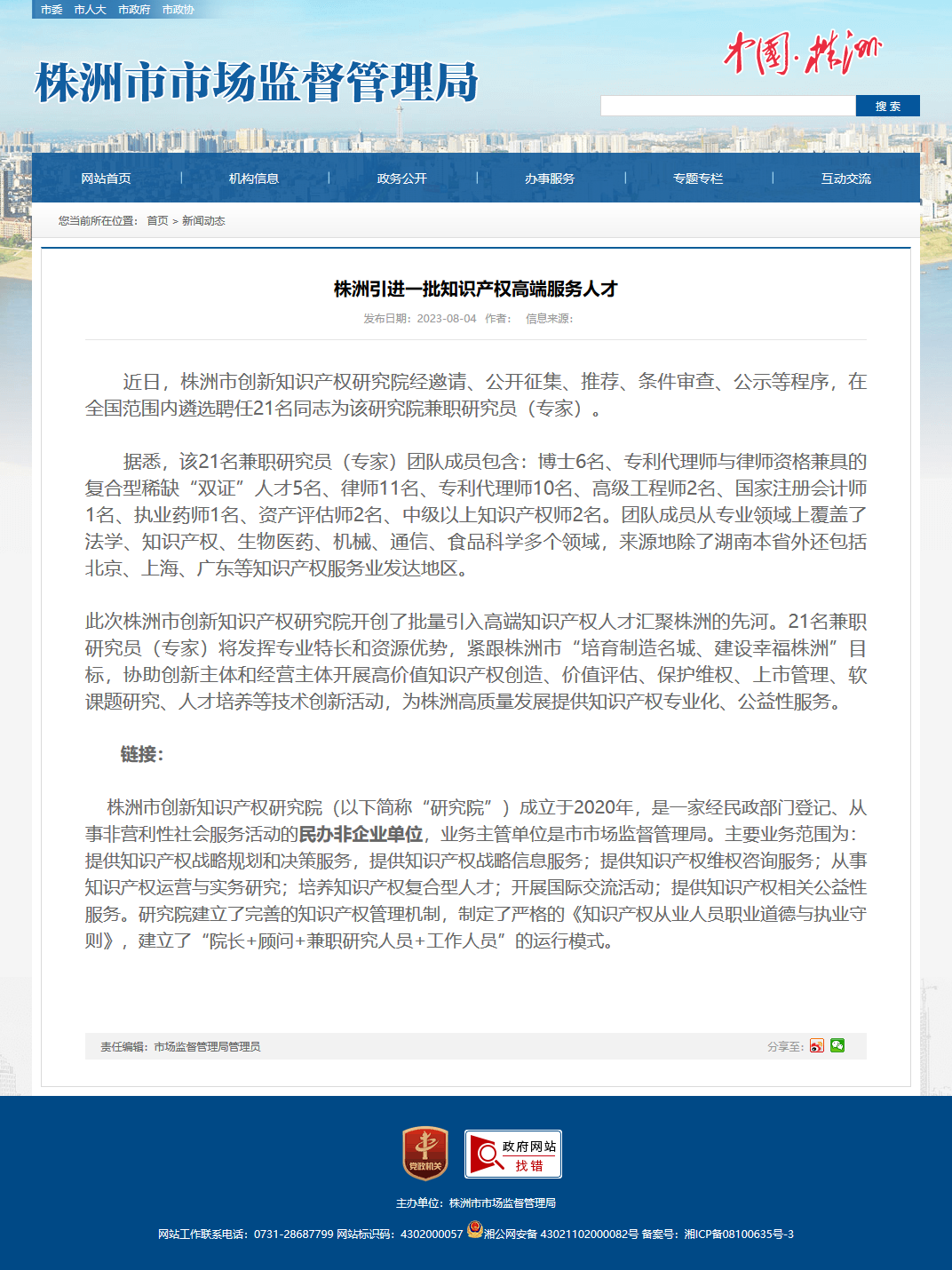The image size is (952, 1270).
Task: Open 互动交流 navigation item
Action: 846,179
